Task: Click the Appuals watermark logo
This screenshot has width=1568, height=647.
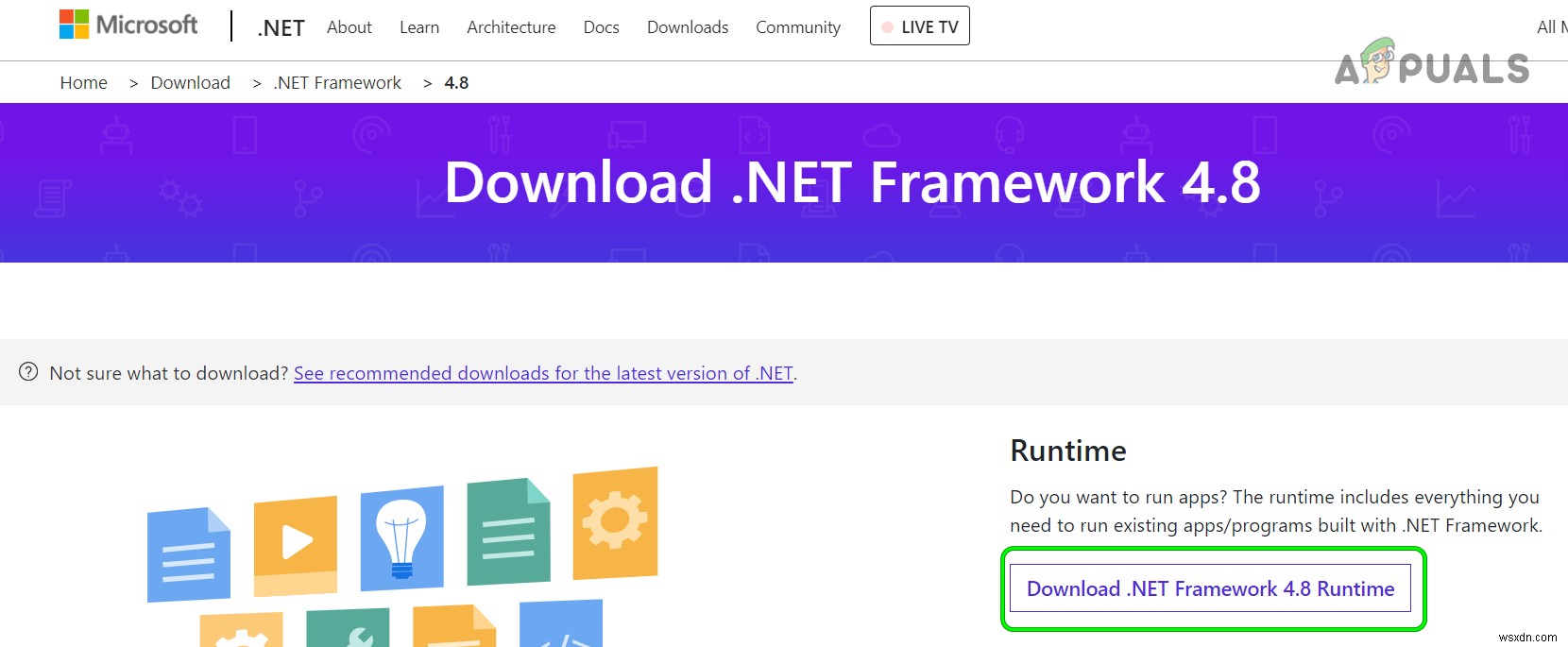Action: [x=1431, y=64]
